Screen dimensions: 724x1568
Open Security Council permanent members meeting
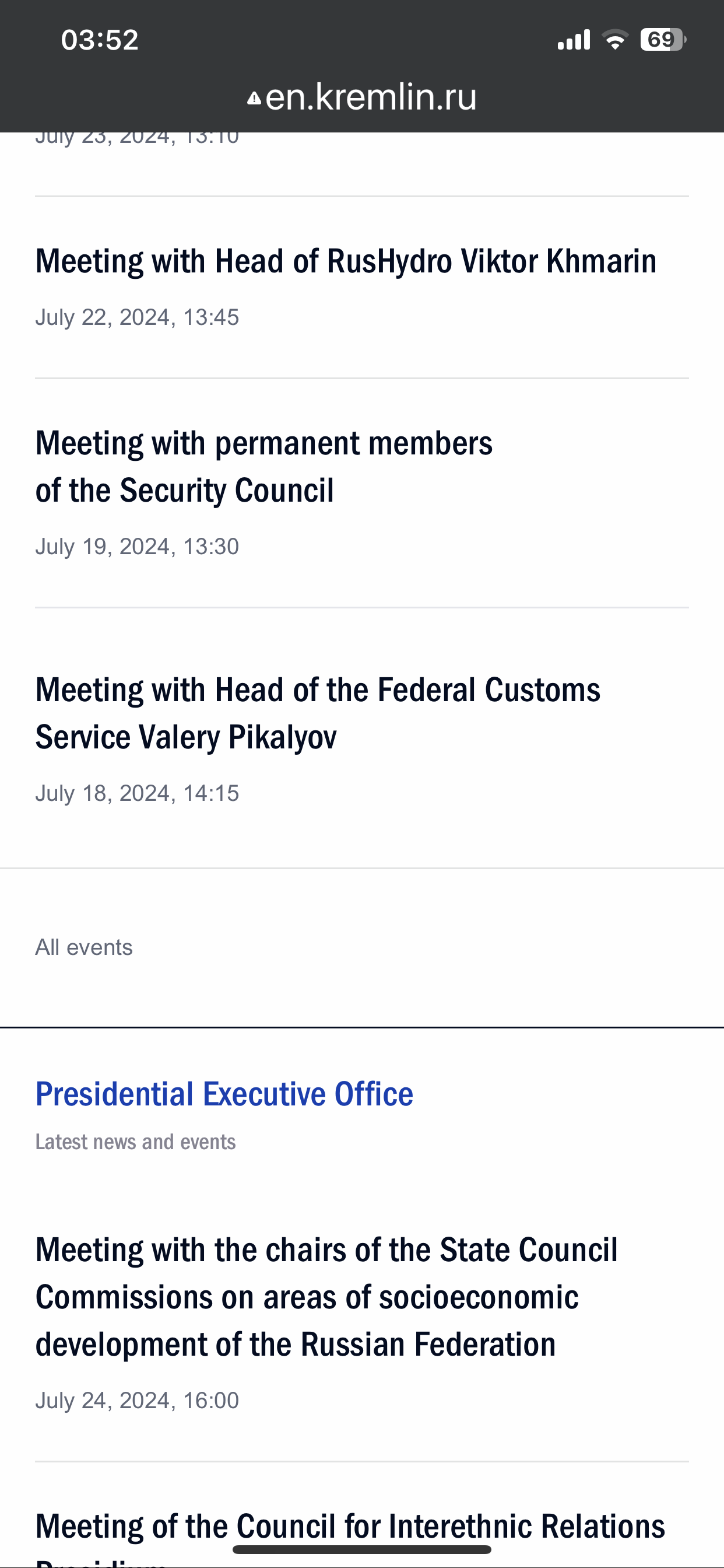[263, 466]
